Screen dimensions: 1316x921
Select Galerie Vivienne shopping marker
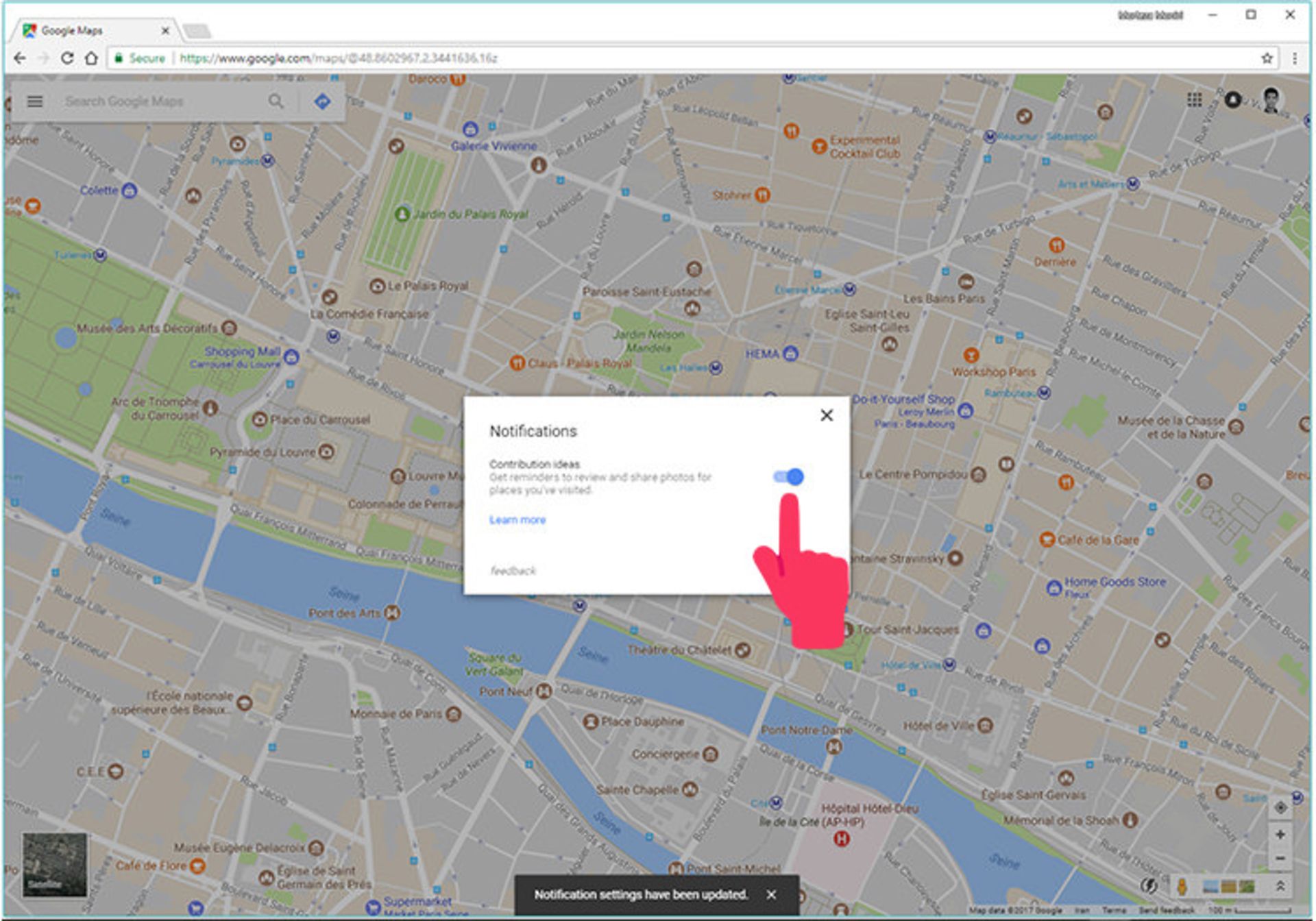pos(470,130)
